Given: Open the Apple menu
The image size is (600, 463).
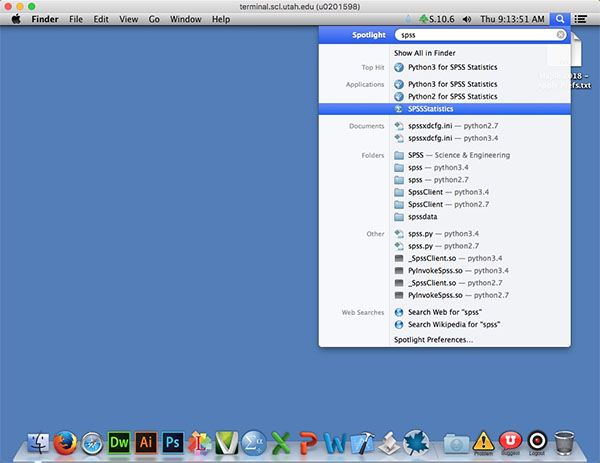Looking at the screenshot, I should click(x=16, y=19).
